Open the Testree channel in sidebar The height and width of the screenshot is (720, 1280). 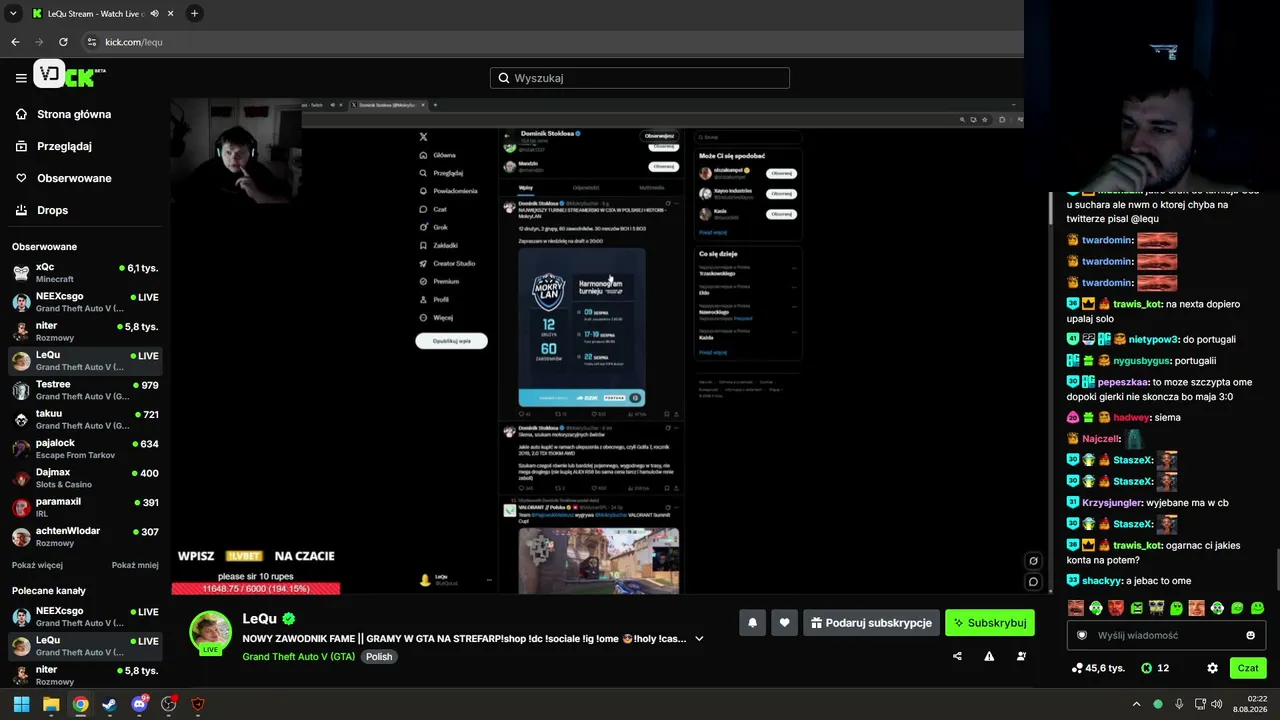tap(85, 390)
